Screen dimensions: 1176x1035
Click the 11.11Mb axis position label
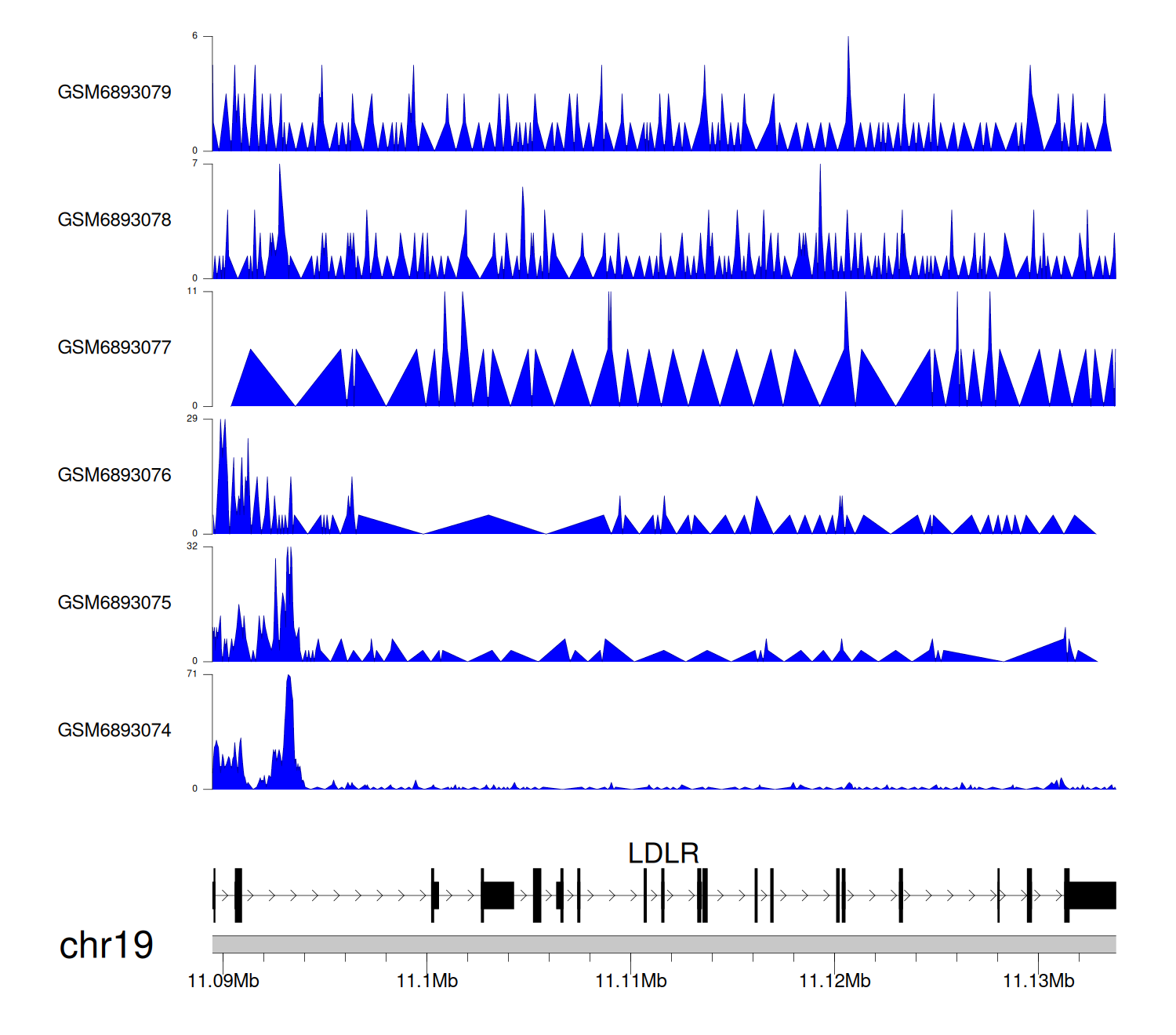631,981
